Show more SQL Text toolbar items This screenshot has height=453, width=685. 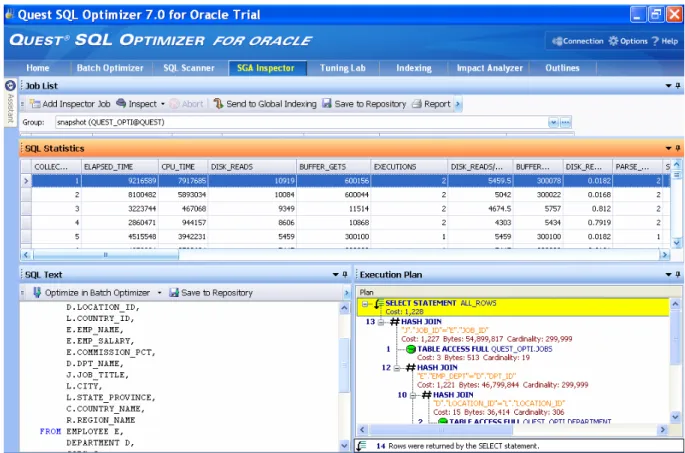click(347, 293)
